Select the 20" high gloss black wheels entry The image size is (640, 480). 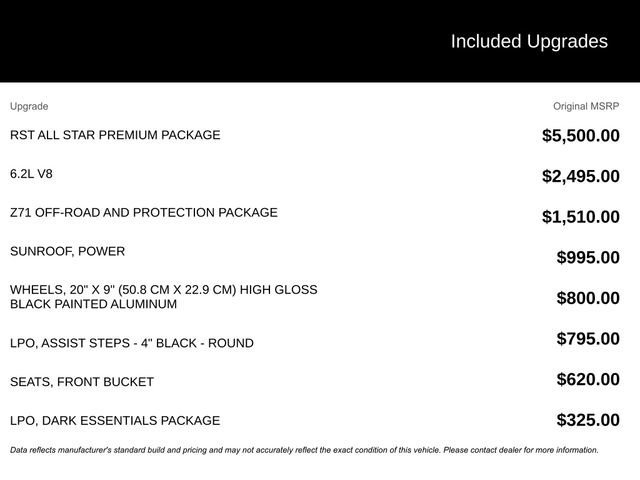click(x=163, y=297)
